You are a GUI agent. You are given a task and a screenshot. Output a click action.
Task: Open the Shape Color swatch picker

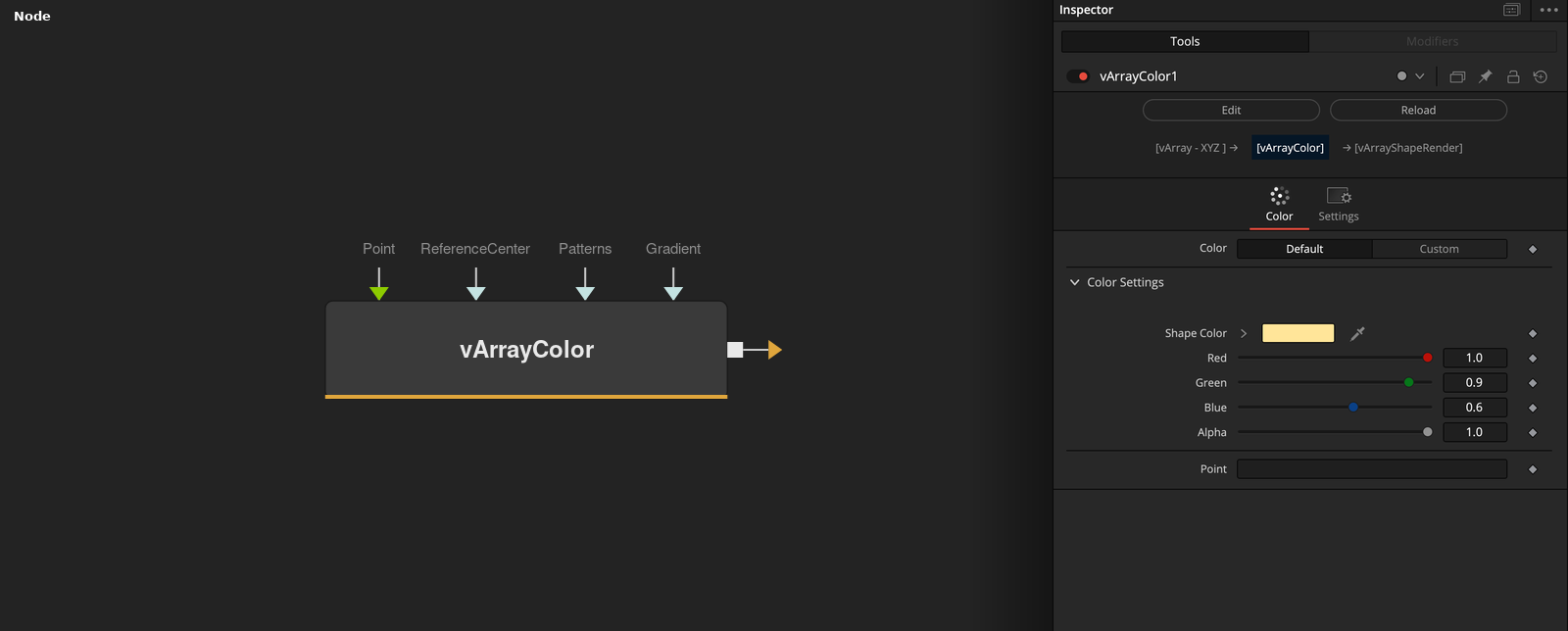click(x=1298, y=333)
